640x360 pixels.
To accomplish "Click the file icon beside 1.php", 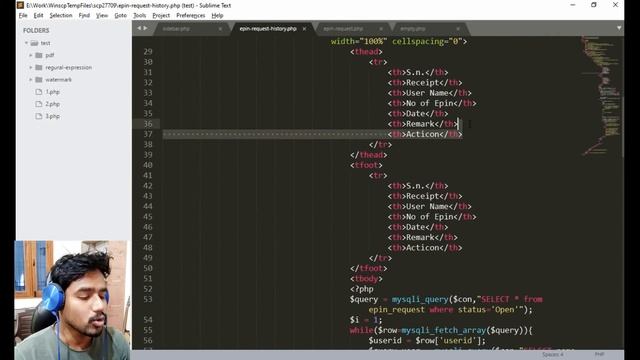I will (39, 92).
